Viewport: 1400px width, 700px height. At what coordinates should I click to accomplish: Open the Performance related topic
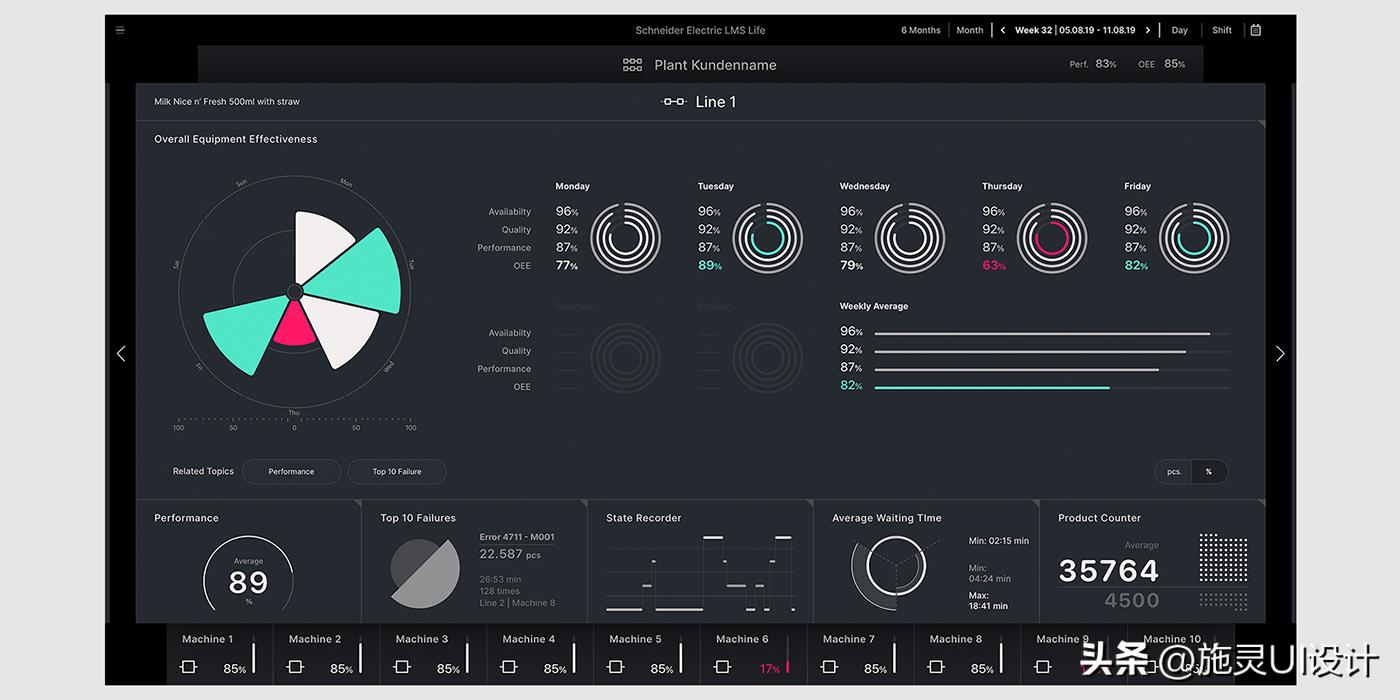coord(291,472)
